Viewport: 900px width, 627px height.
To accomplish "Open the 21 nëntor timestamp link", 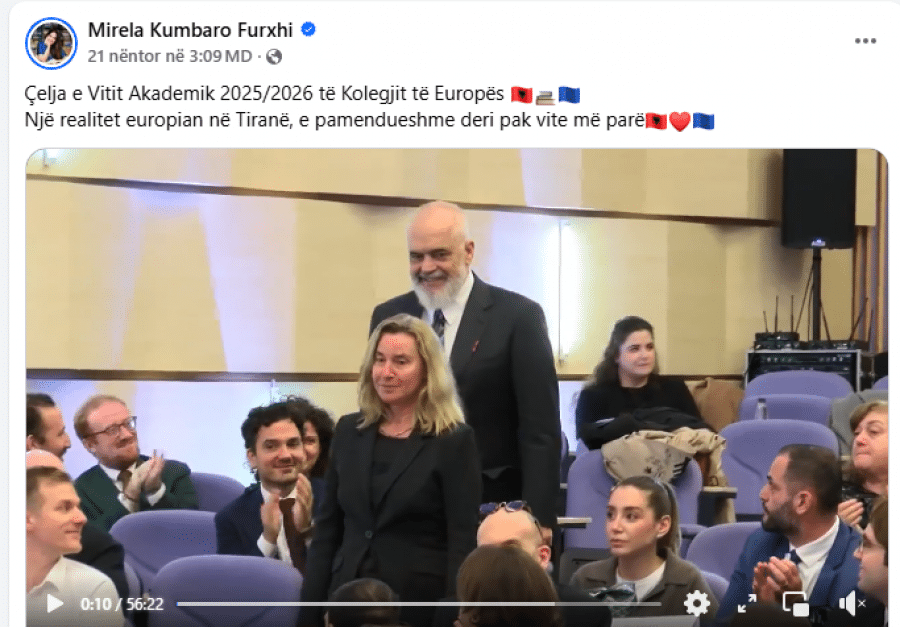I will point(170,56).
